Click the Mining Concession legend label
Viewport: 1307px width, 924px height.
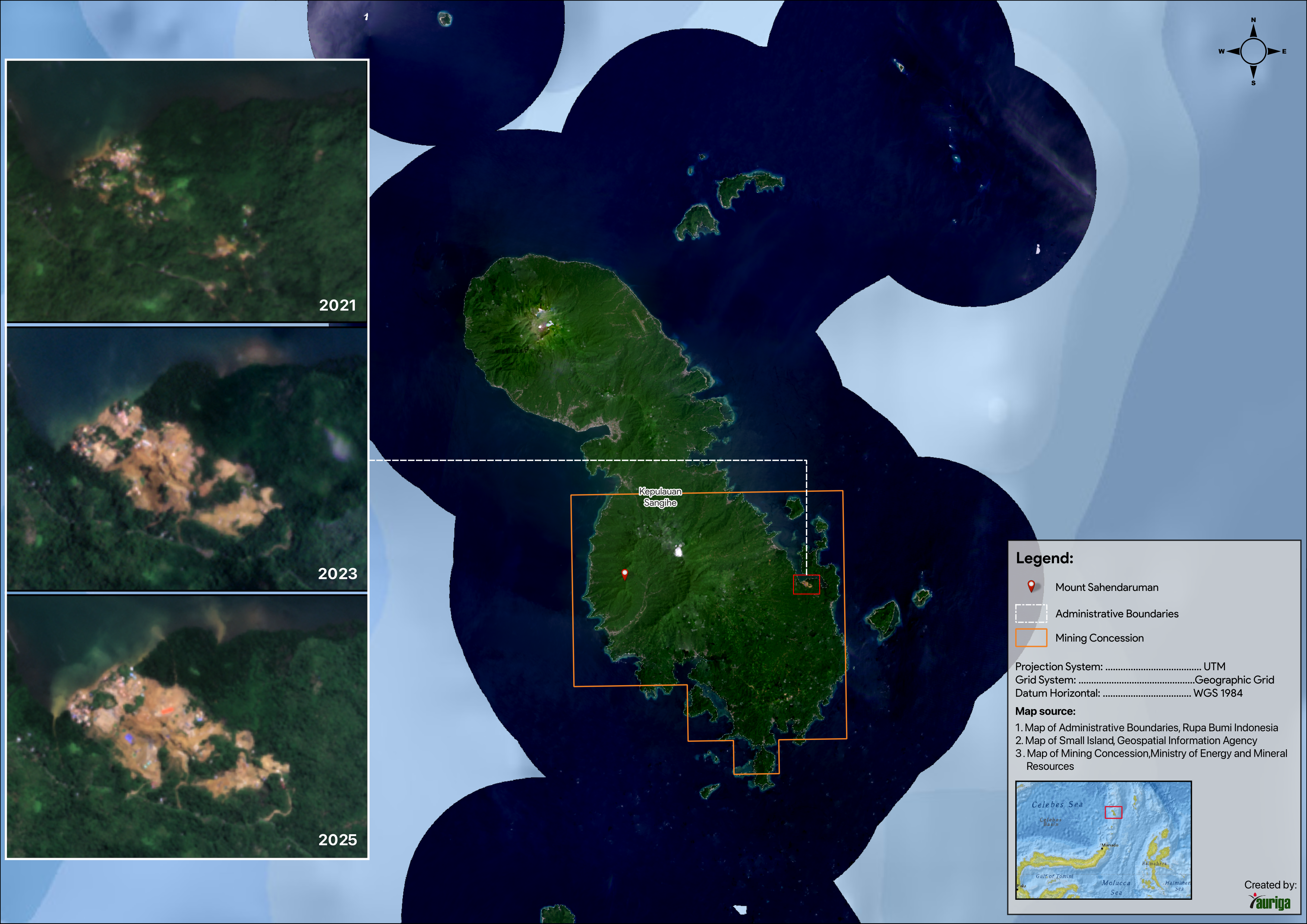[x=1099, y=638]
